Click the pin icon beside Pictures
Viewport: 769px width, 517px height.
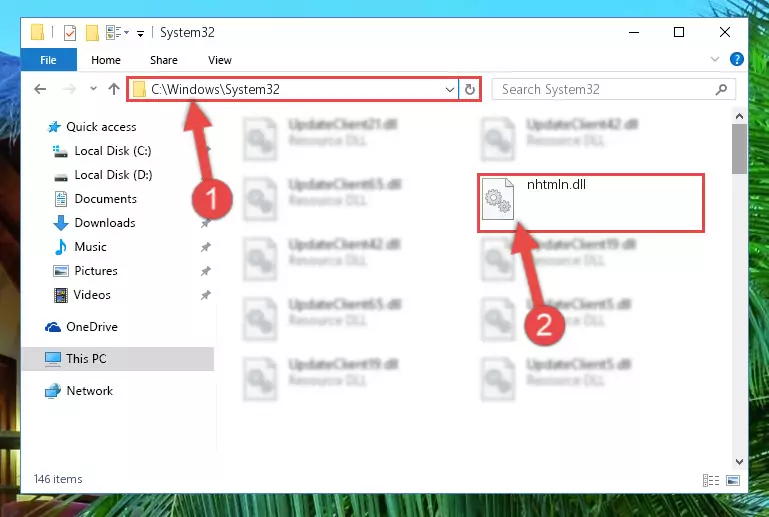205,271
